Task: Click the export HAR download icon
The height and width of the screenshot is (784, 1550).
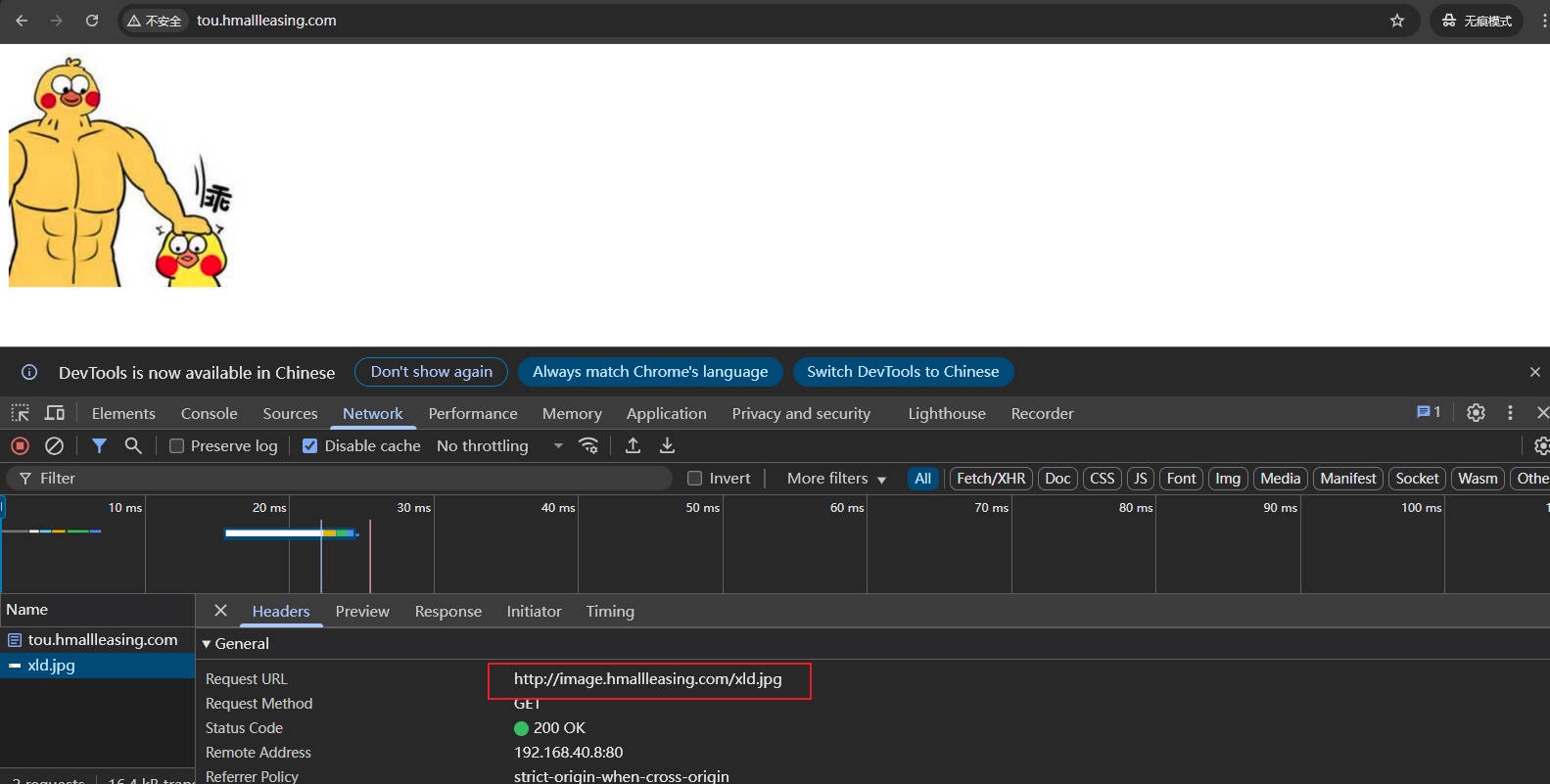Action: 667,446
